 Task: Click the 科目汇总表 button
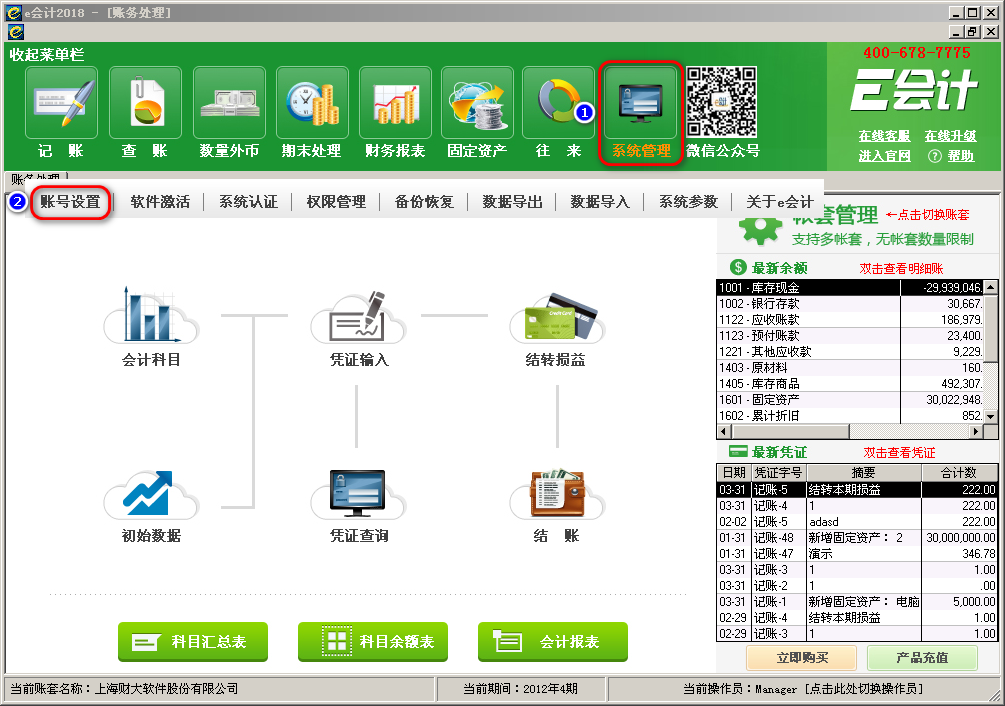193,641
